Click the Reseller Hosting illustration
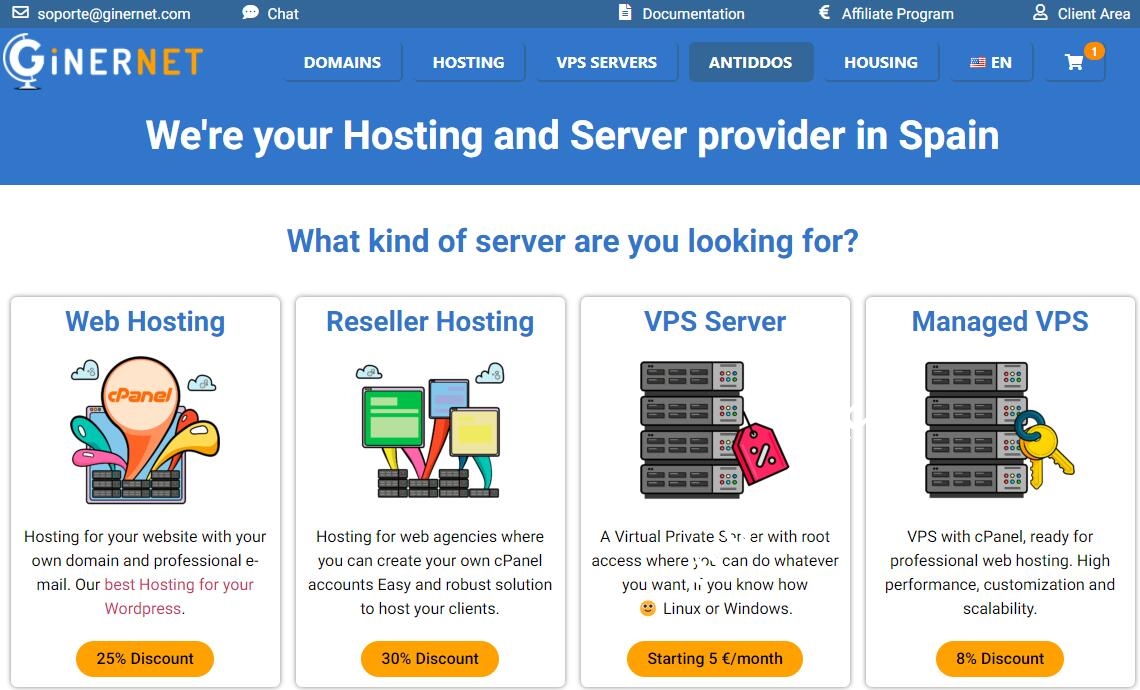 click(430, 430)
